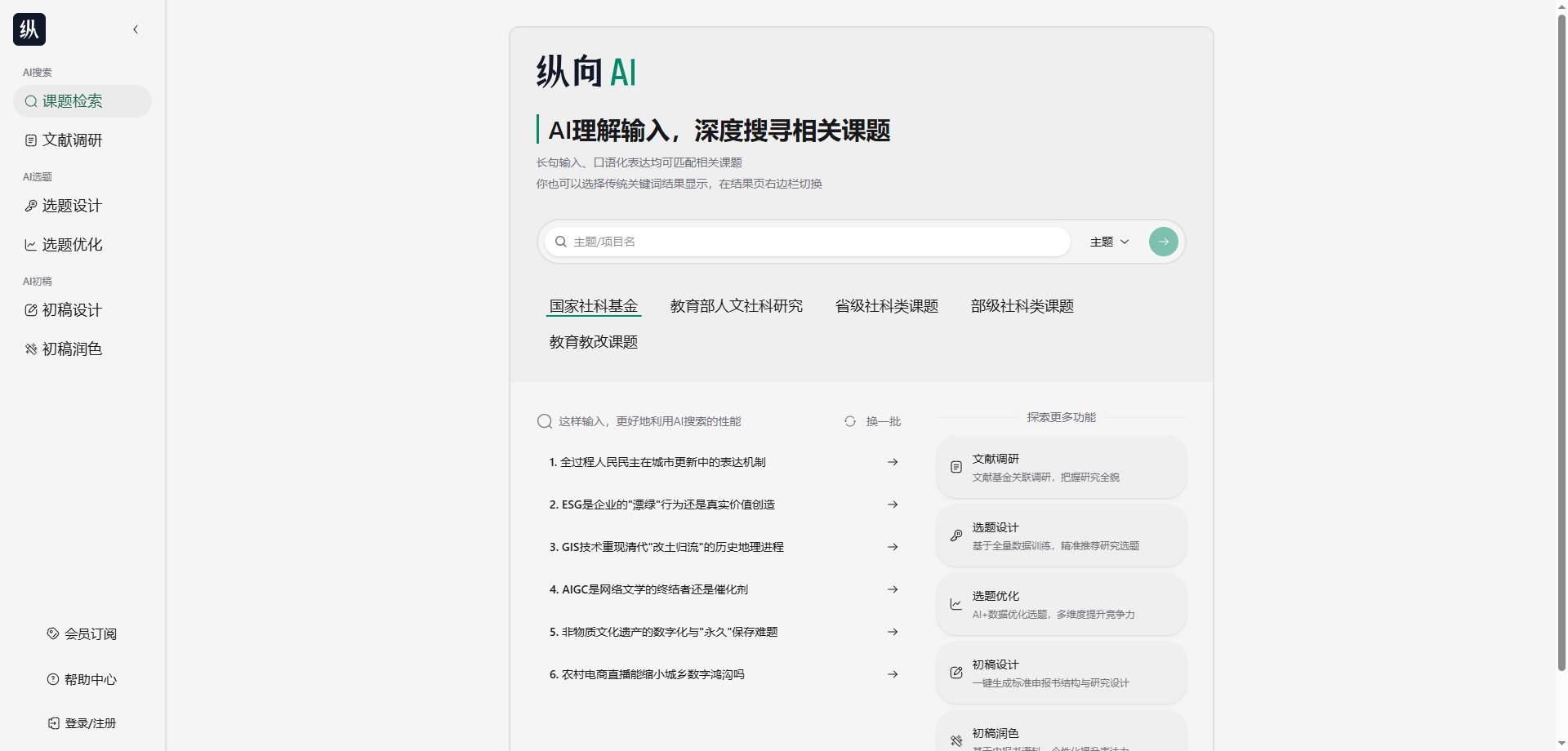1568x751 pixels.
Task: Pick suggestion 非物质文化遗产的数字化
Action: tap(663, 632)
